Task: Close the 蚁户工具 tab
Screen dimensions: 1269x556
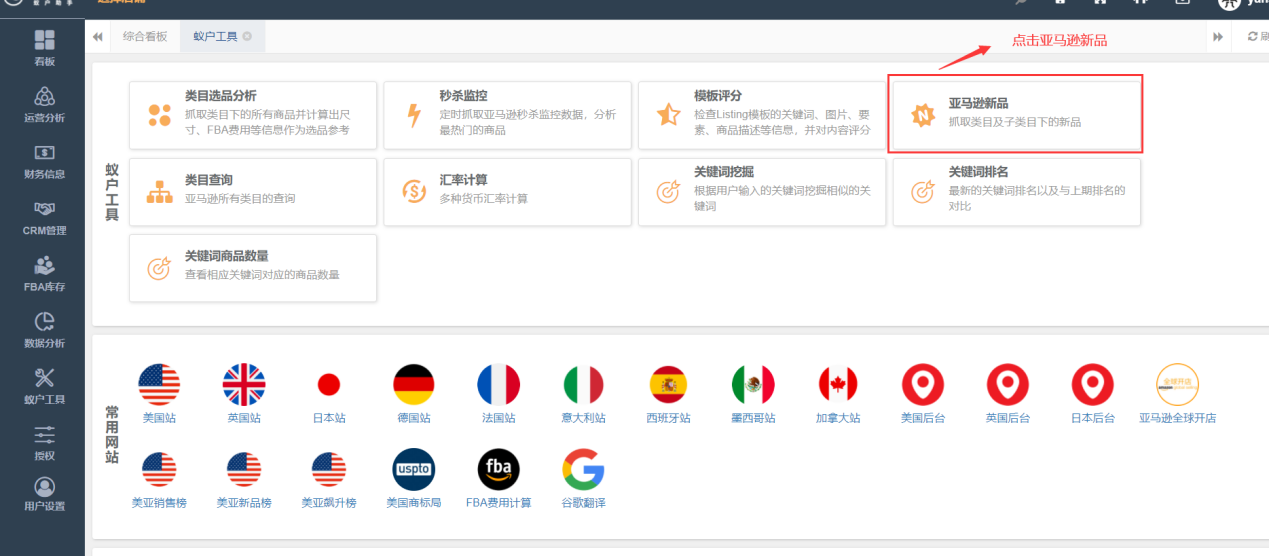Action: (x=247, y=36)
